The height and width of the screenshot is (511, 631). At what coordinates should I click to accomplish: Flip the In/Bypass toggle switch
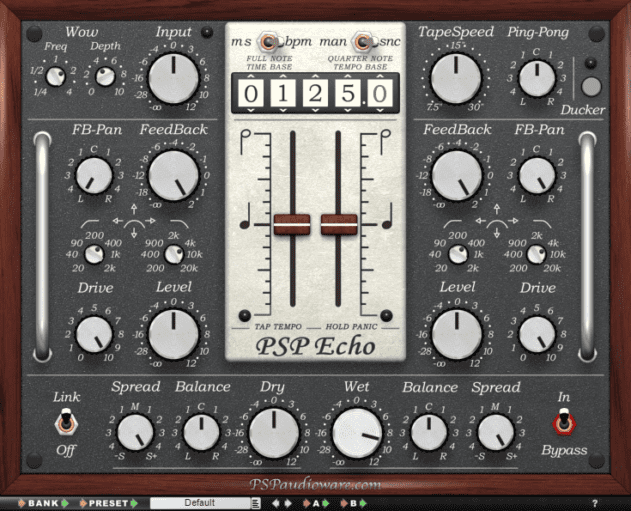[x=564, y=422]
